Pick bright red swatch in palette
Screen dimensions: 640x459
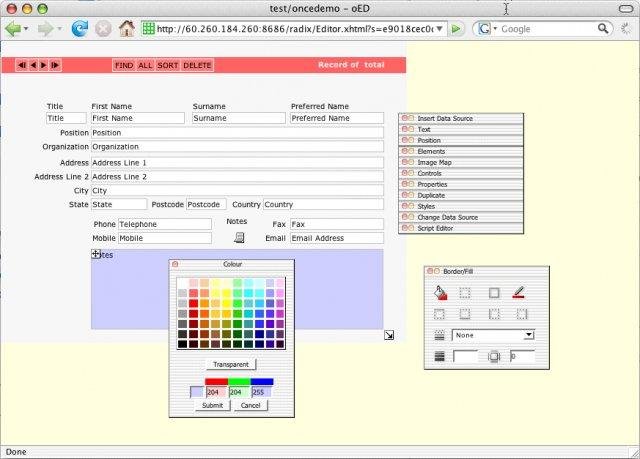[193, 303]
